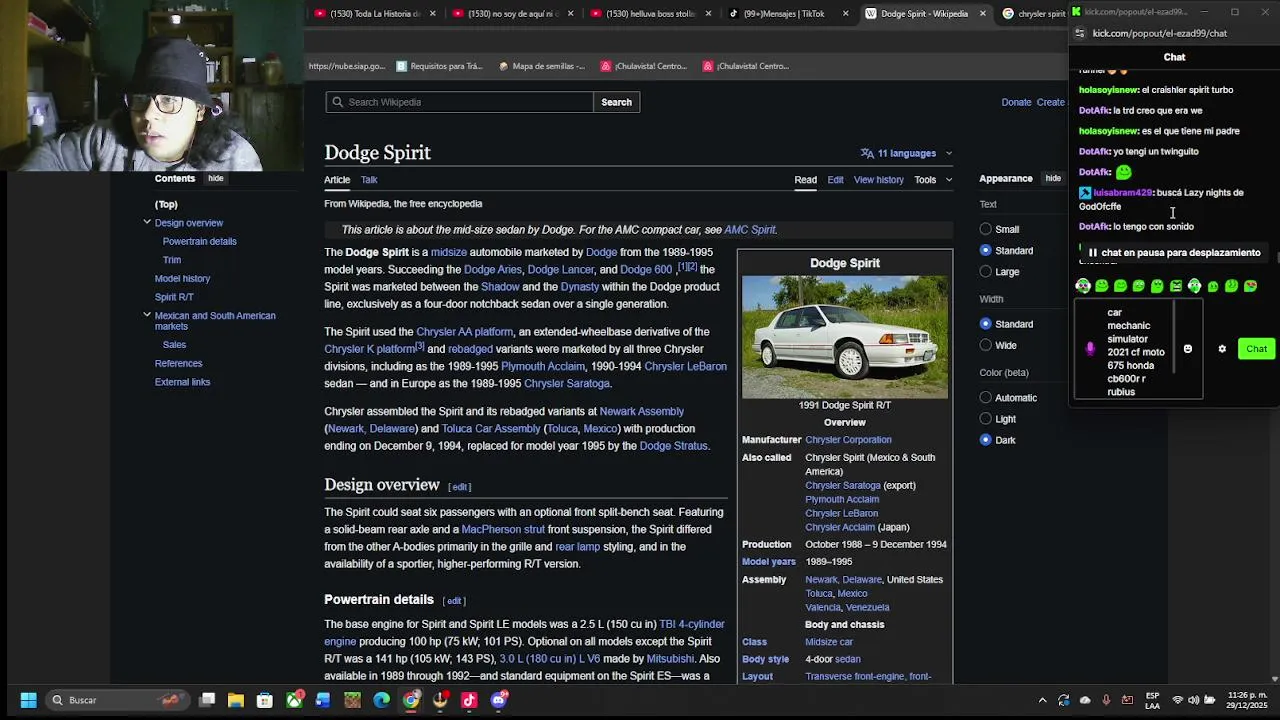Screen dimensions: 1280x720
Task: Open the AMC Spirit link
Action: [x=750, y=230]
